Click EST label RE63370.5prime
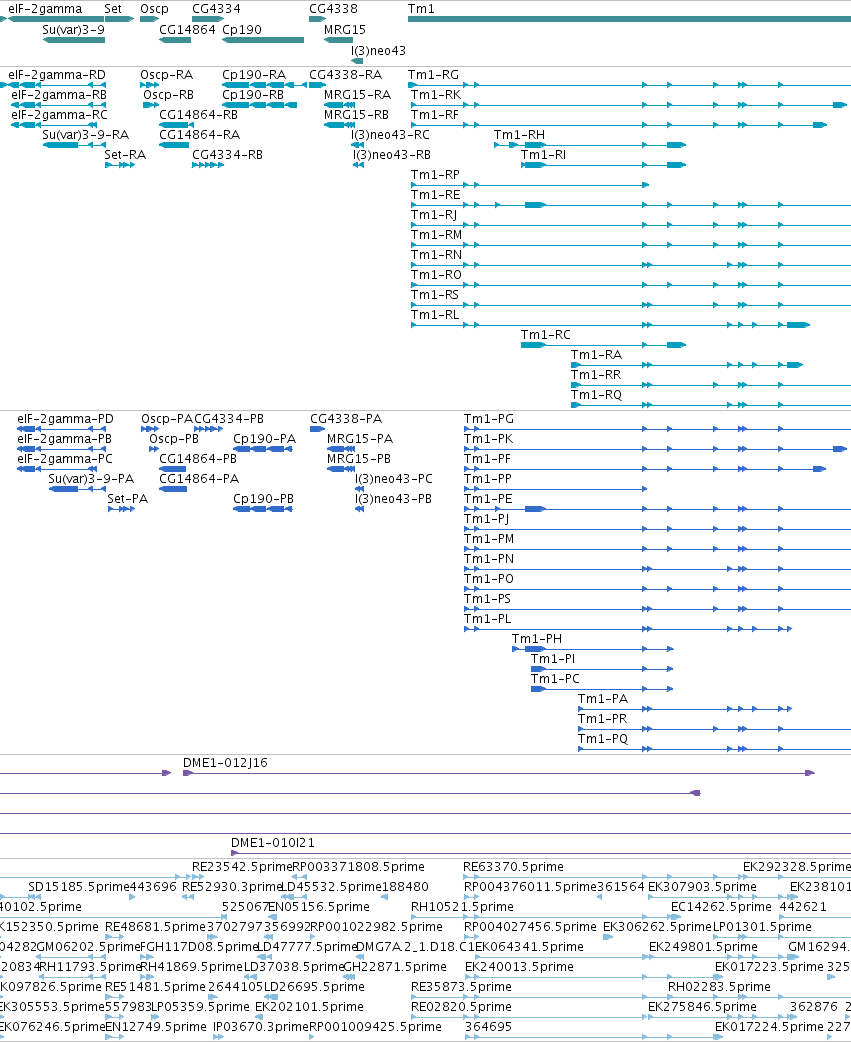 pyautogui.click(x=514, y=867)
